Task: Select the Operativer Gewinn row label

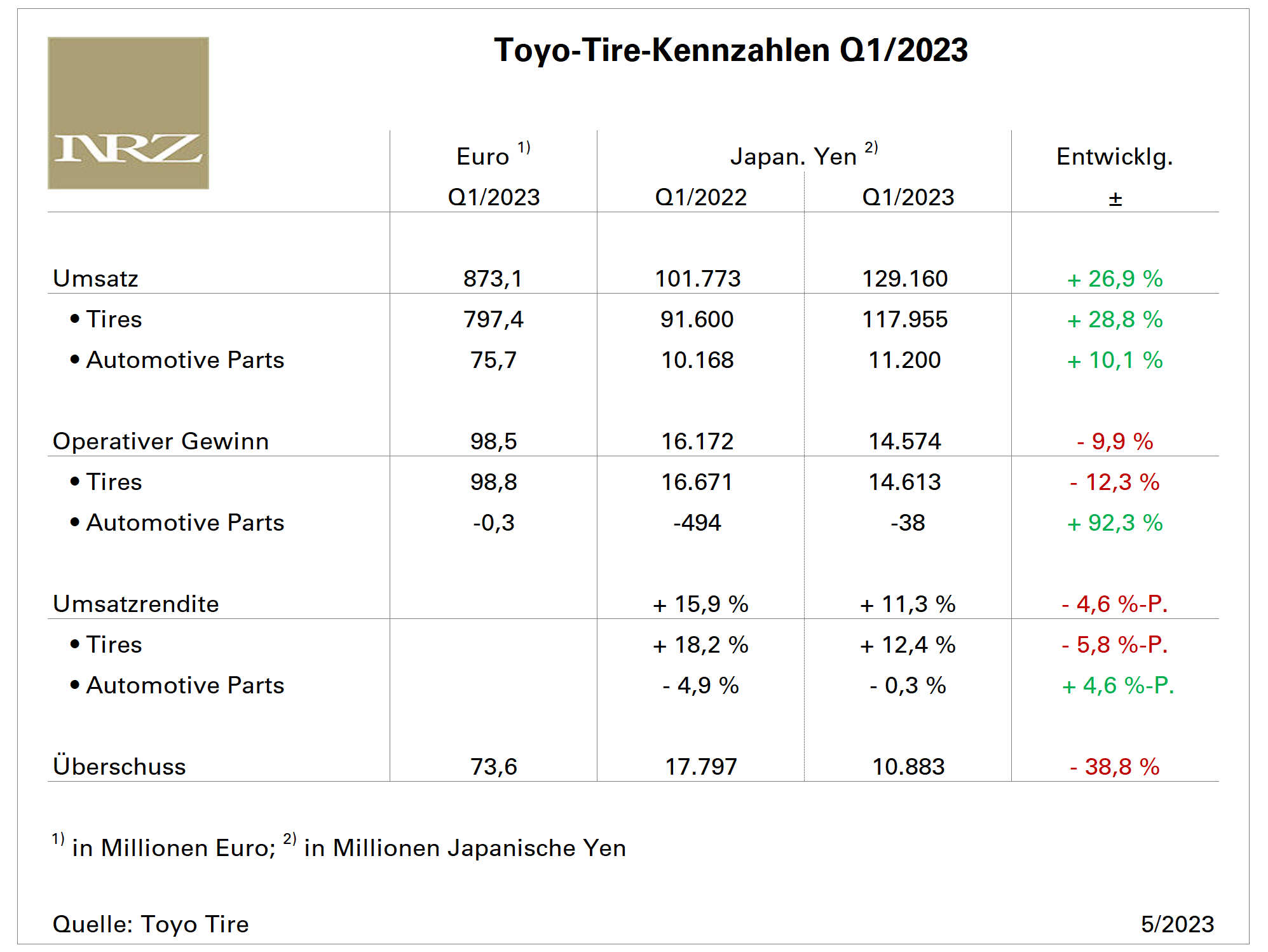Action: [161, 441]
